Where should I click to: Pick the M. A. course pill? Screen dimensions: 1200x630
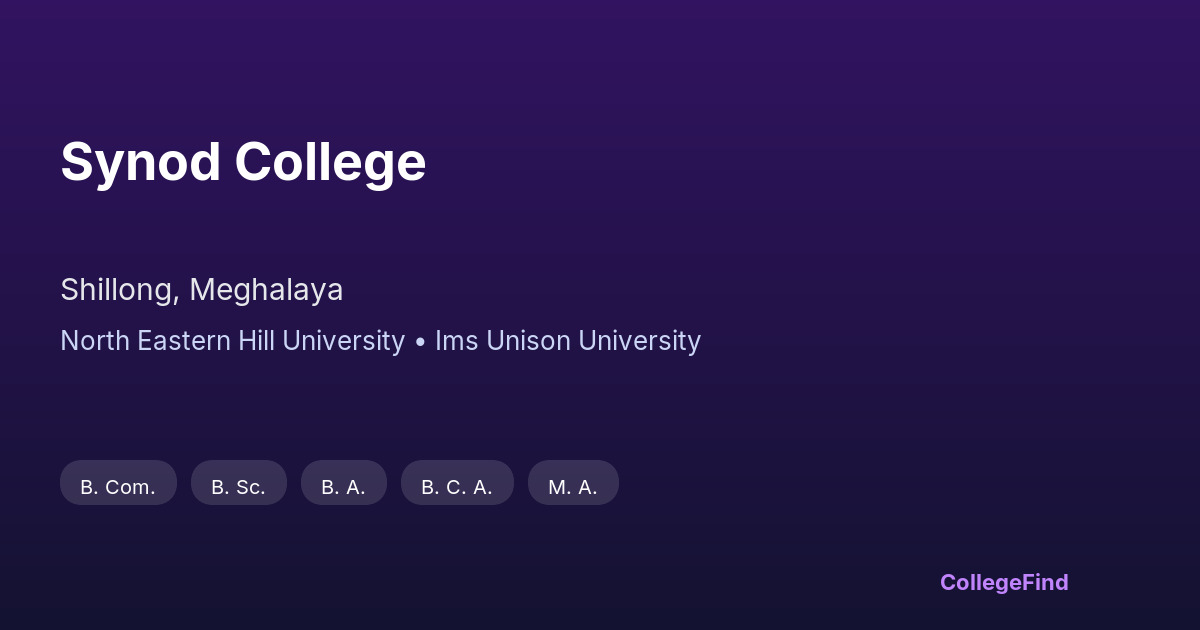click(x=573, y=486)
